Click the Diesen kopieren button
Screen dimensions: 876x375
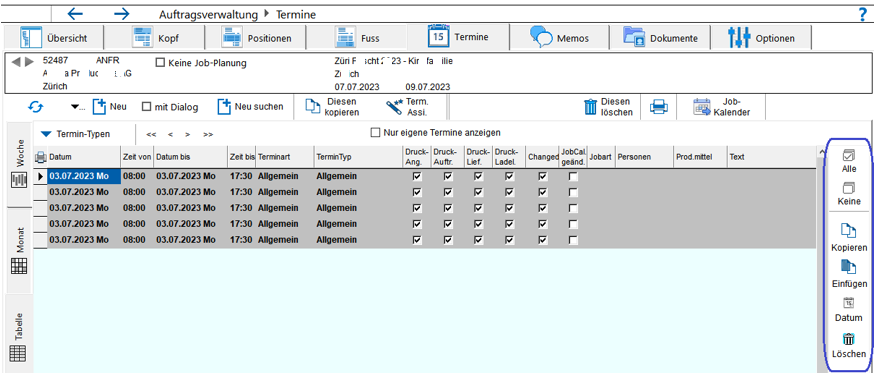(x=332, y=107)
